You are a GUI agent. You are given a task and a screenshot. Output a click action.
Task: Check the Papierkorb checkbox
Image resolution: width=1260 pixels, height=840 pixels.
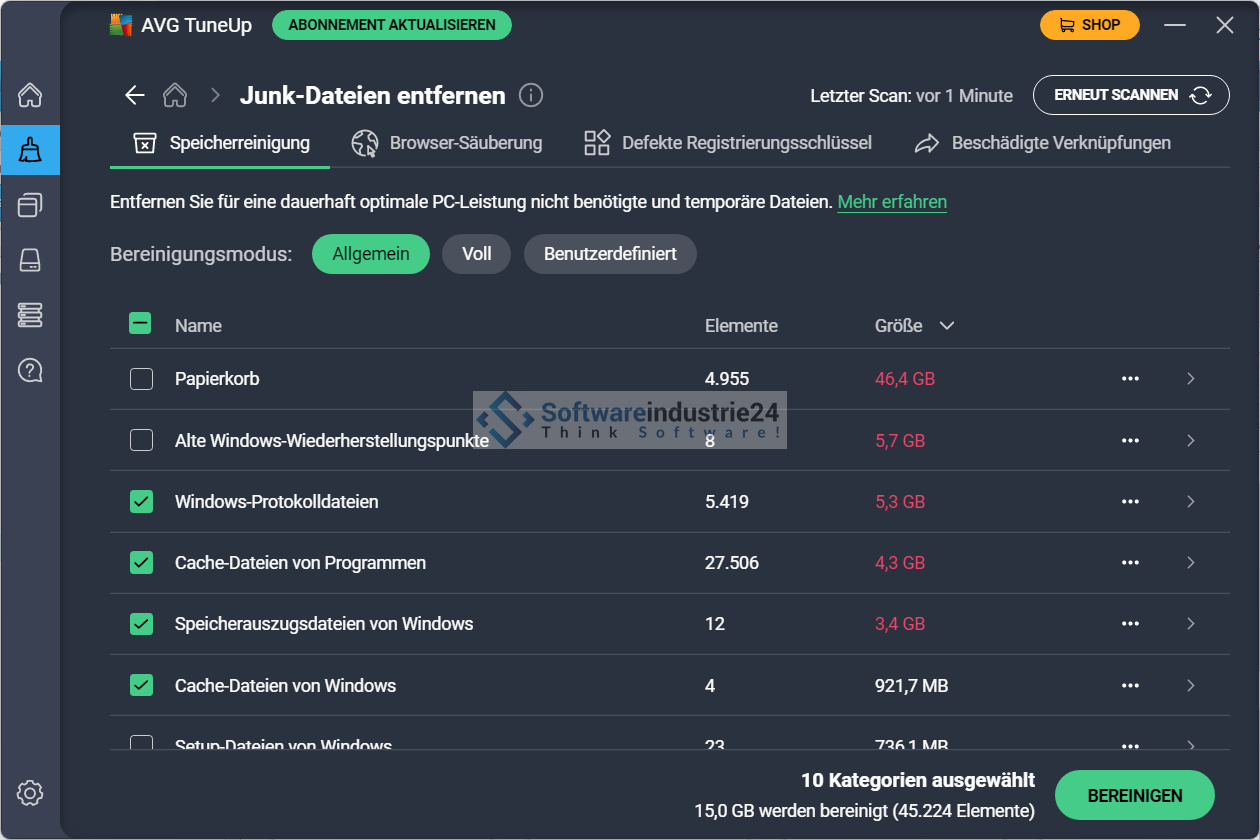pos(142,379)
